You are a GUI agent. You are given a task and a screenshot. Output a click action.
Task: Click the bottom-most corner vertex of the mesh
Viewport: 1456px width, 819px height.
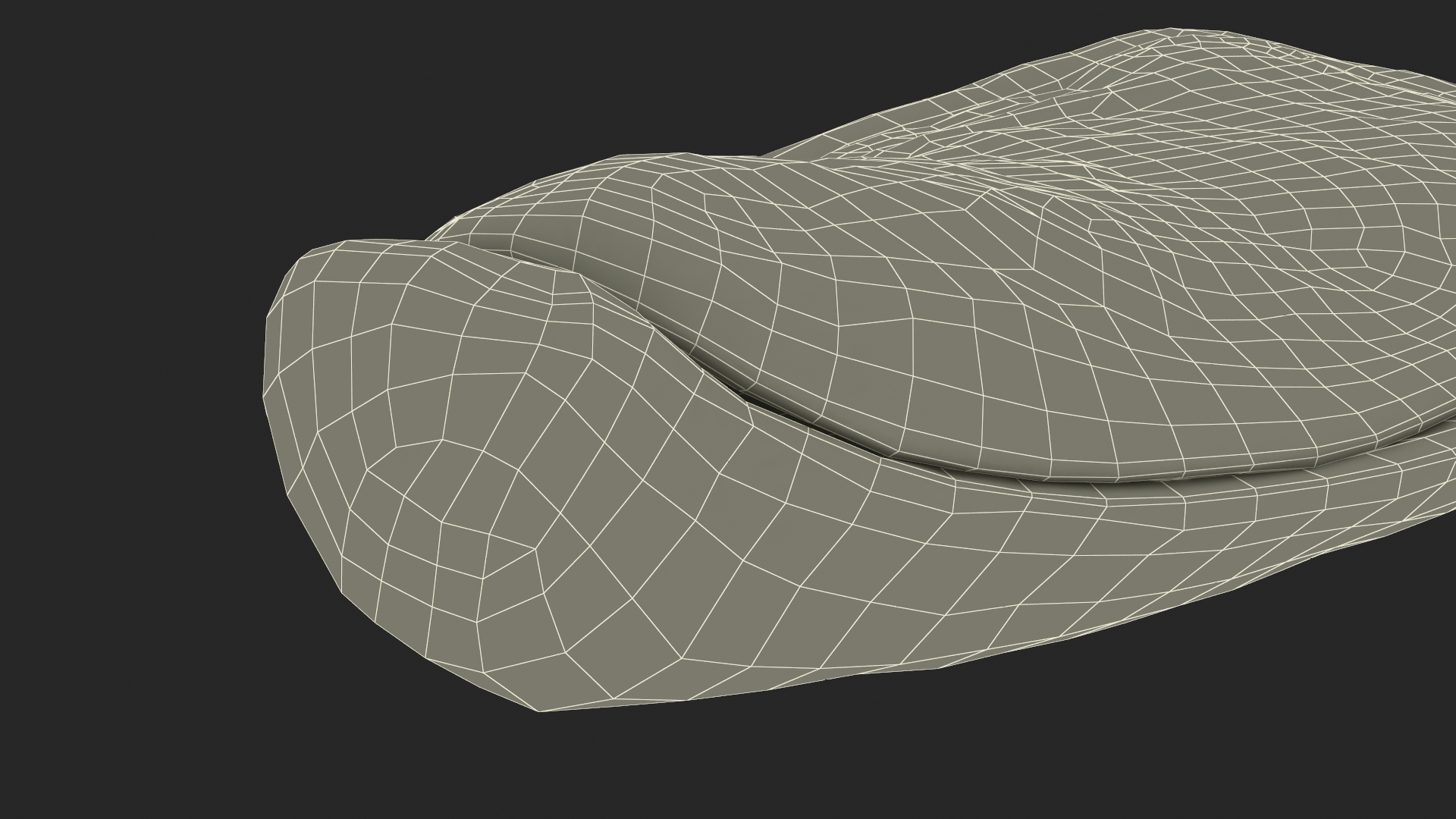point(540,712)
